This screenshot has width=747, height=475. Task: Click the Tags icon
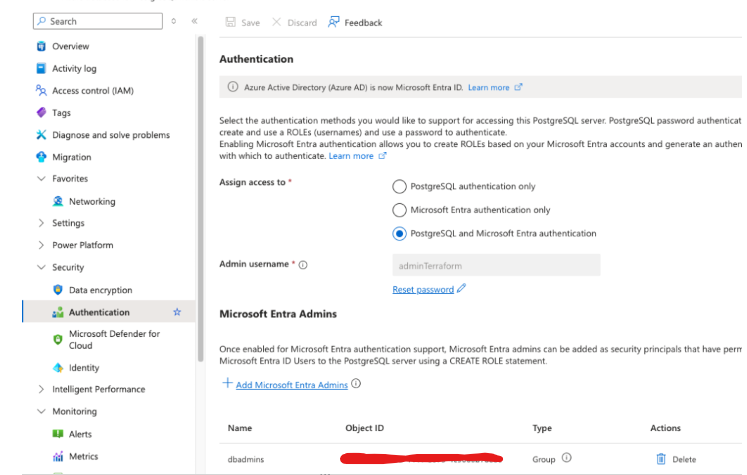click(x=41, y=112)
